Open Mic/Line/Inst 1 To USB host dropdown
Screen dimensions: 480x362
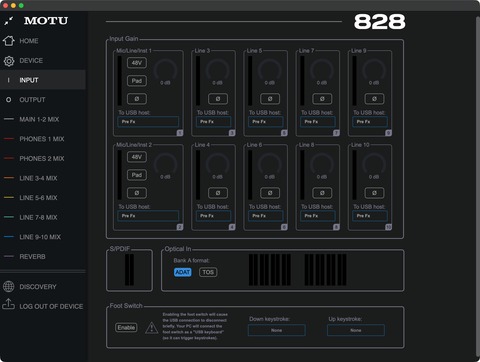pyautogui.click(x=148, y=122)
